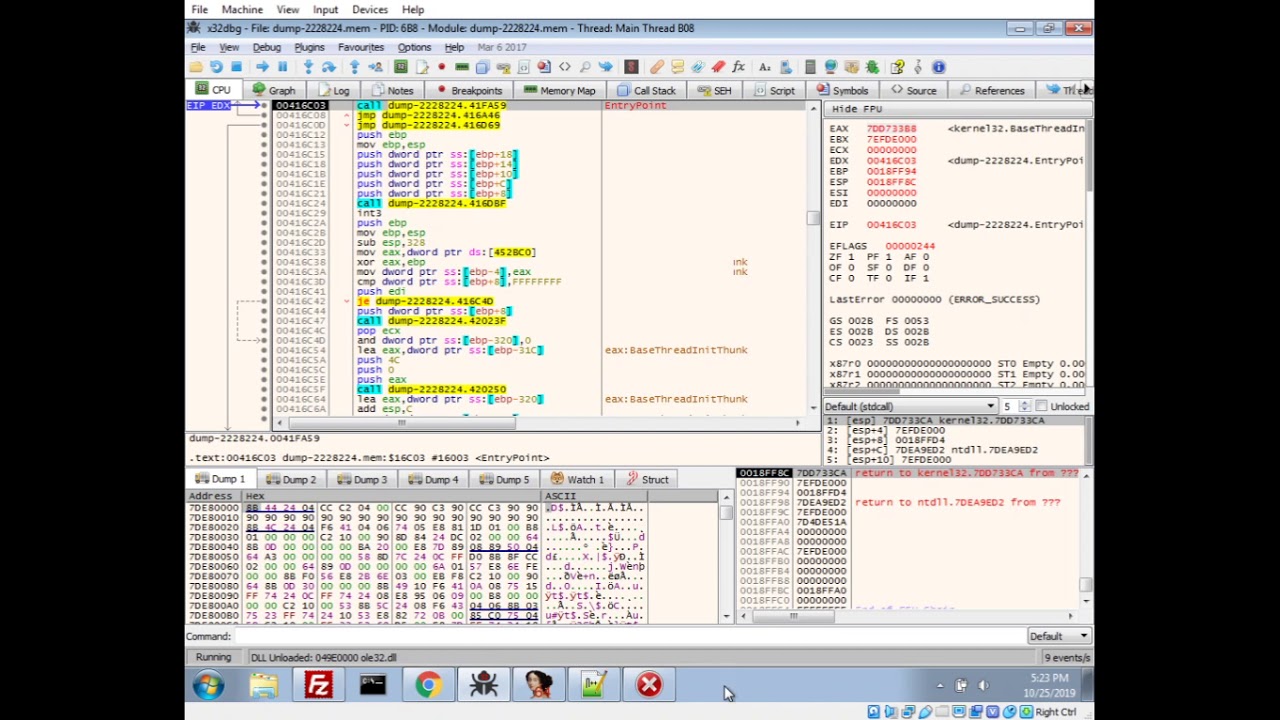Click the Patches bandage toolbar icon
Image resolution: width=1280 pixels, height=720 pixels.
(x=658, y=67)
